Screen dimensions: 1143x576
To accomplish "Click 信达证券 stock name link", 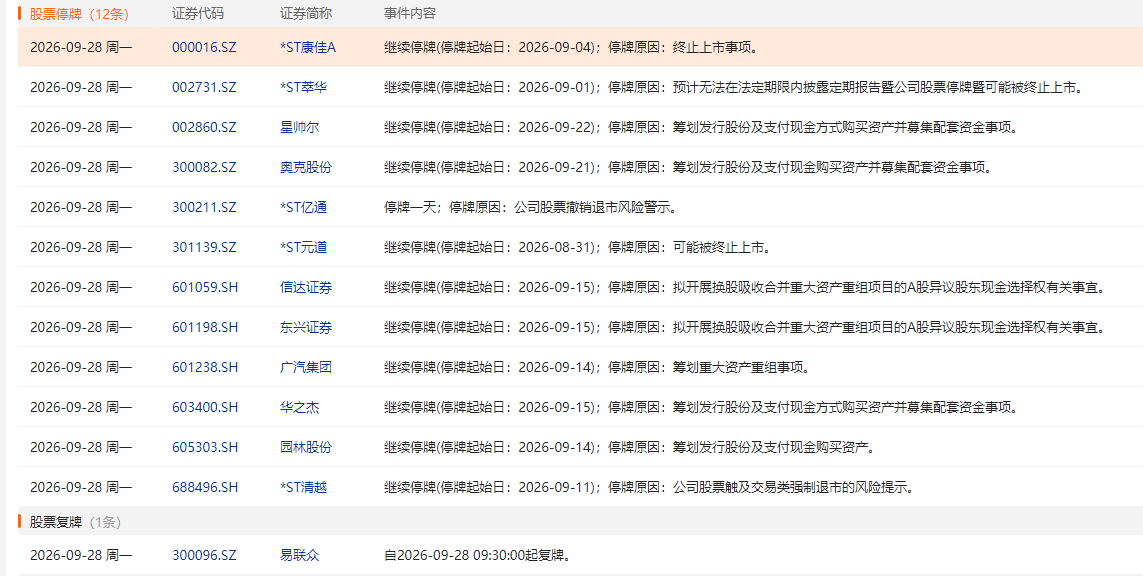I will (305, 287).
